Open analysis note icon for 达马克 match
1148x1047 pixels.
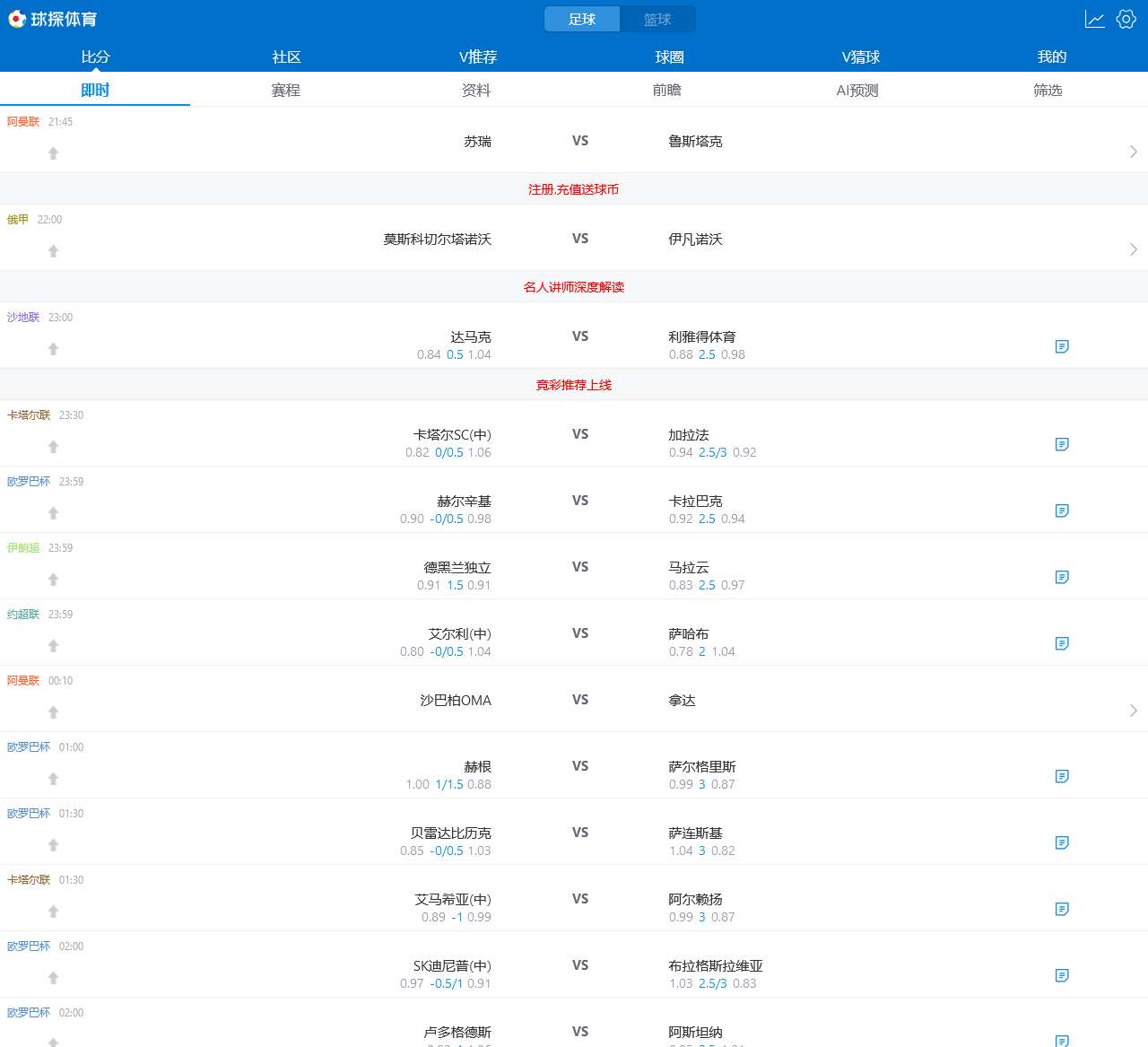[x=1062, y=346]
